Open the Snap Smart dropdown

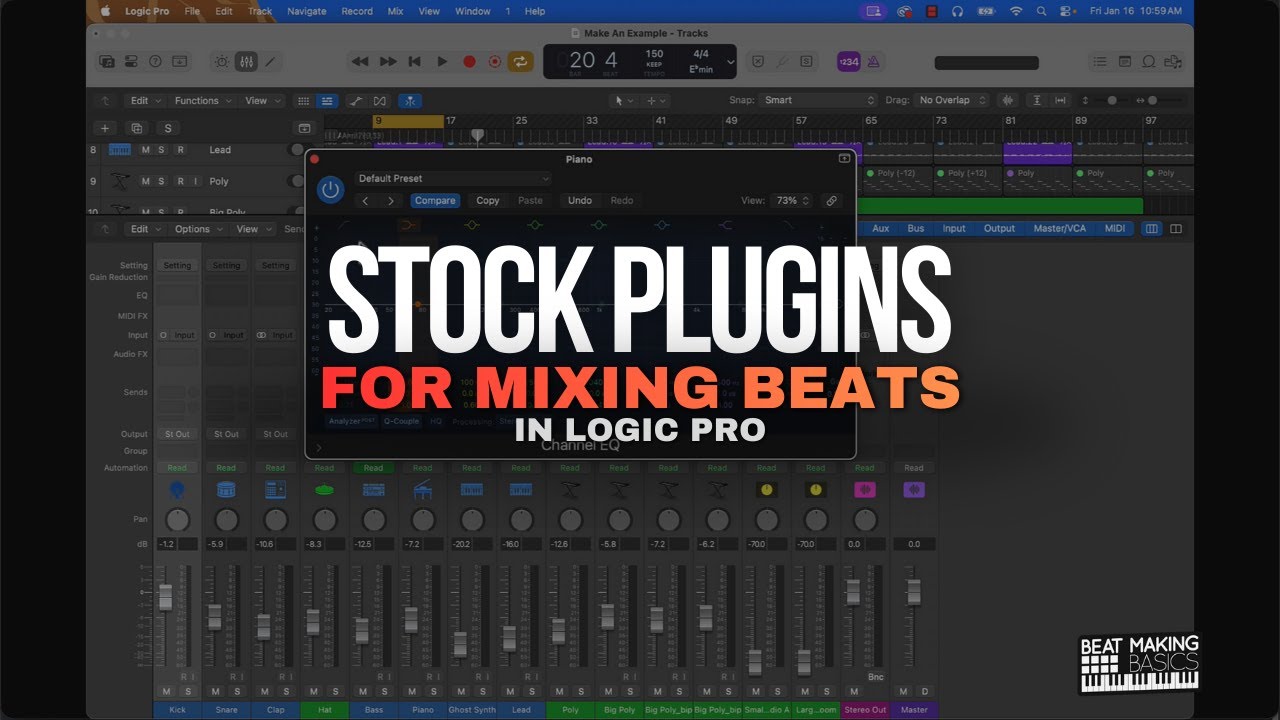click(819, 100)
